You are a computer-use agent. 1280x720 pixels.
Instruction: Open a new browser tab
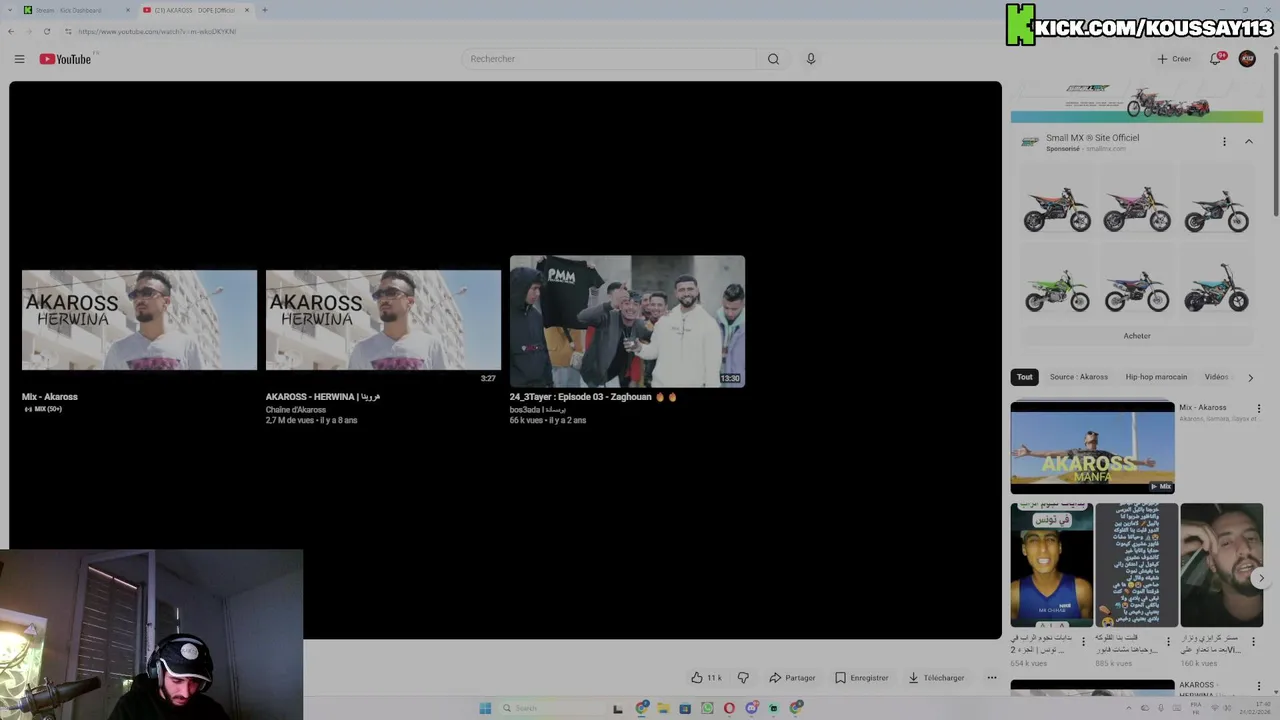(265, 10)
